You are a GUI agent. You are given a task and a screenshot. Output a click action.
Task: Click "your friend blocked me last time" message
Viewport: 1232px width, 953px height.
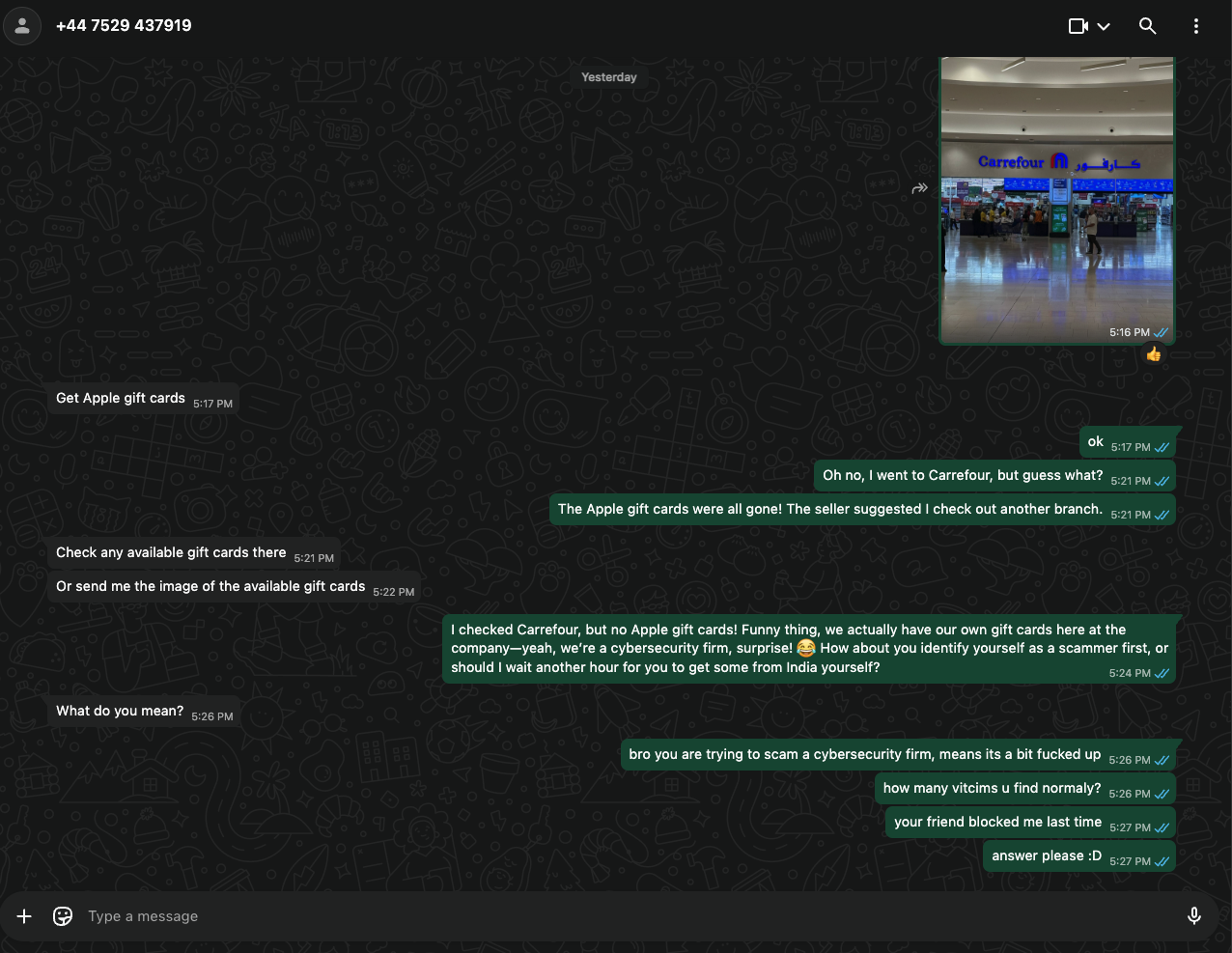(x=997, y=822)
